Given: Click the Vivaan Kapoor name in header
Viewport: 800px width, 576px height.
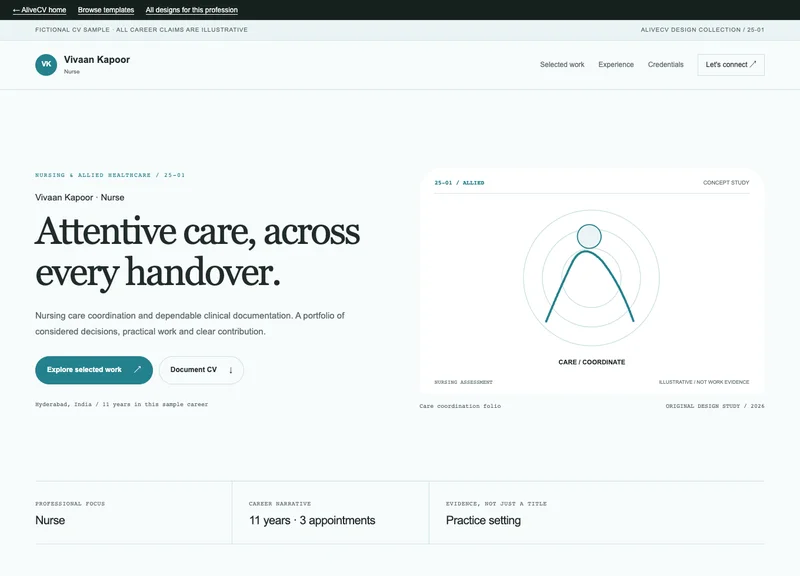Looking at the screenshot, I should pos(97,60).
